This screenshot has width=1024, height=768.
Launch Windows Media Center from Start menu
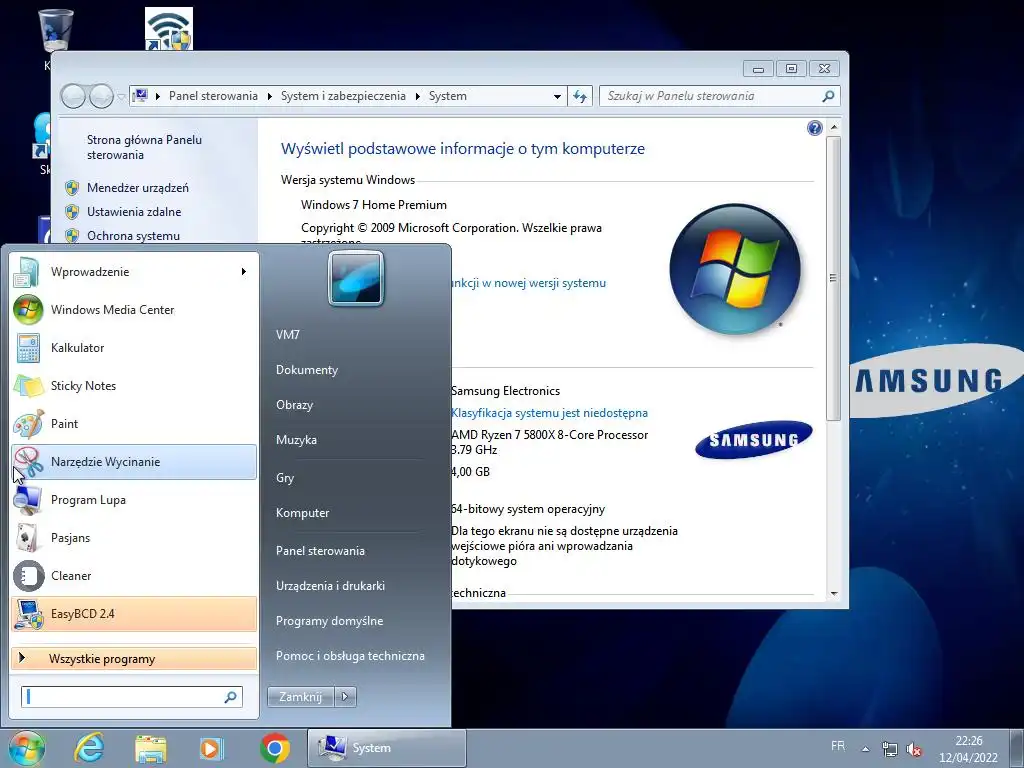(134, 310)
